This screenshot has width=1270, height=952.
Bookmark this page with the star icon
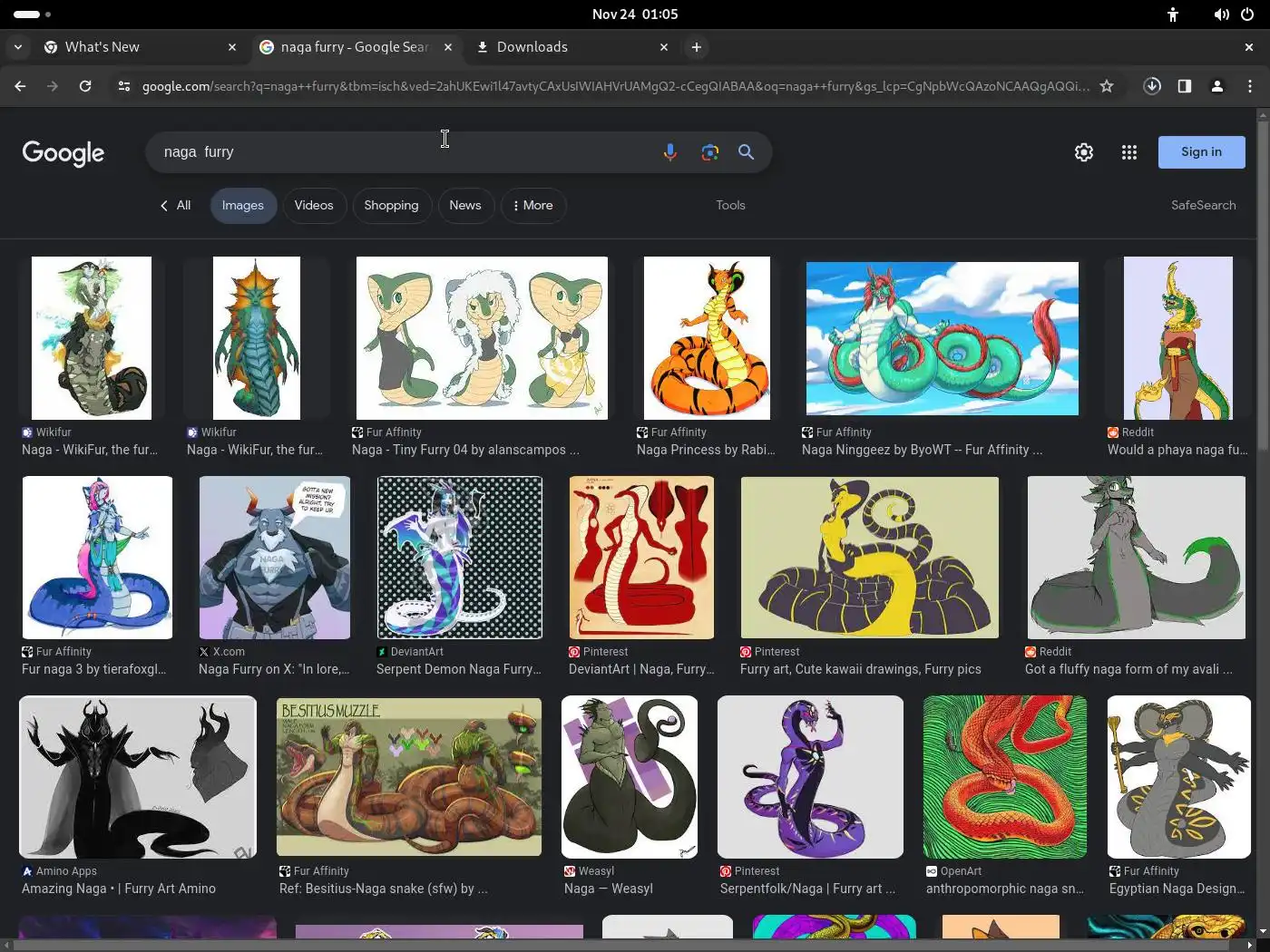pos(1107,86)
